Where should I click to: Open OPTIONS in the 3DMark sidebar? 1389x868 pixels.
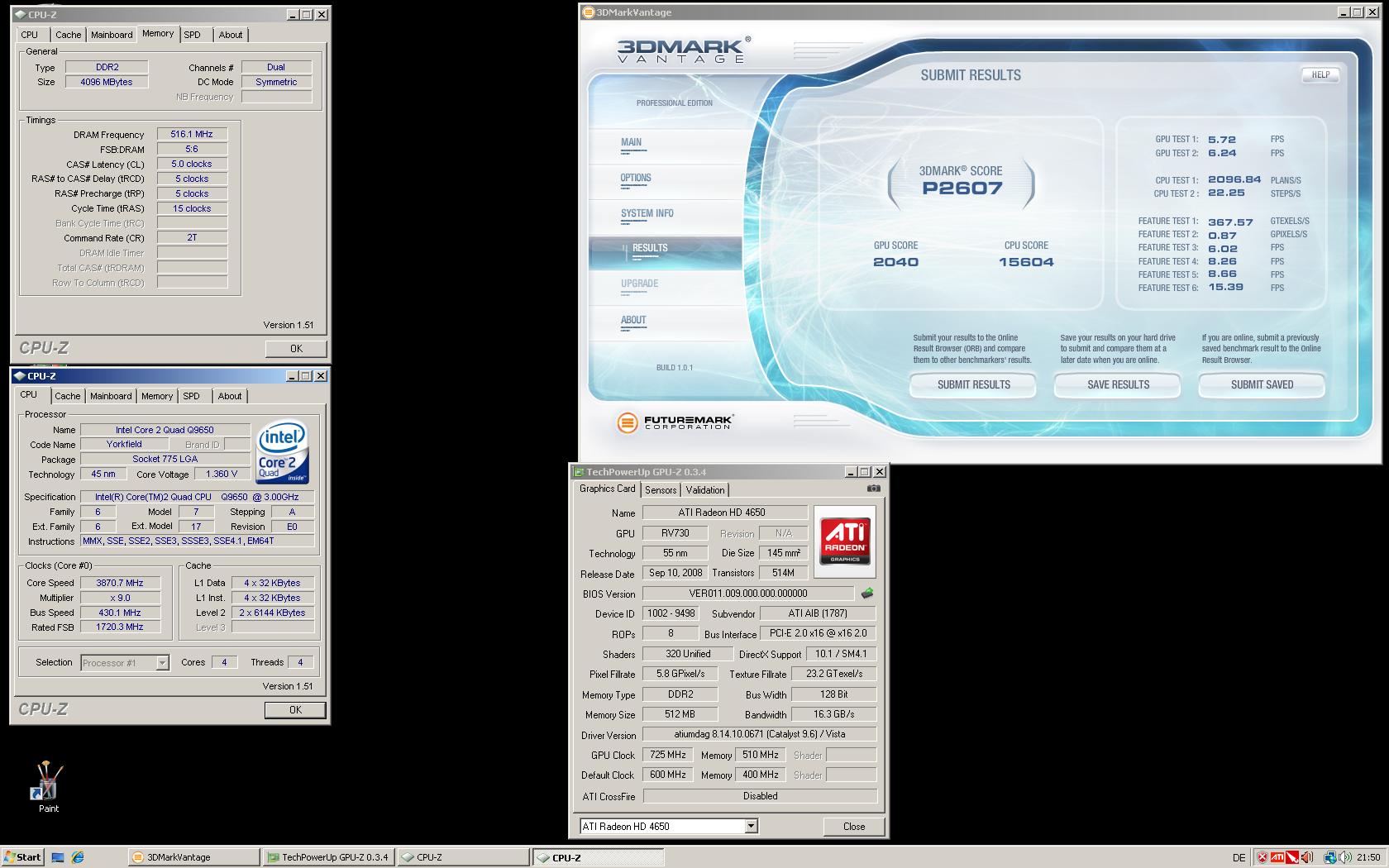coord(636,179)
